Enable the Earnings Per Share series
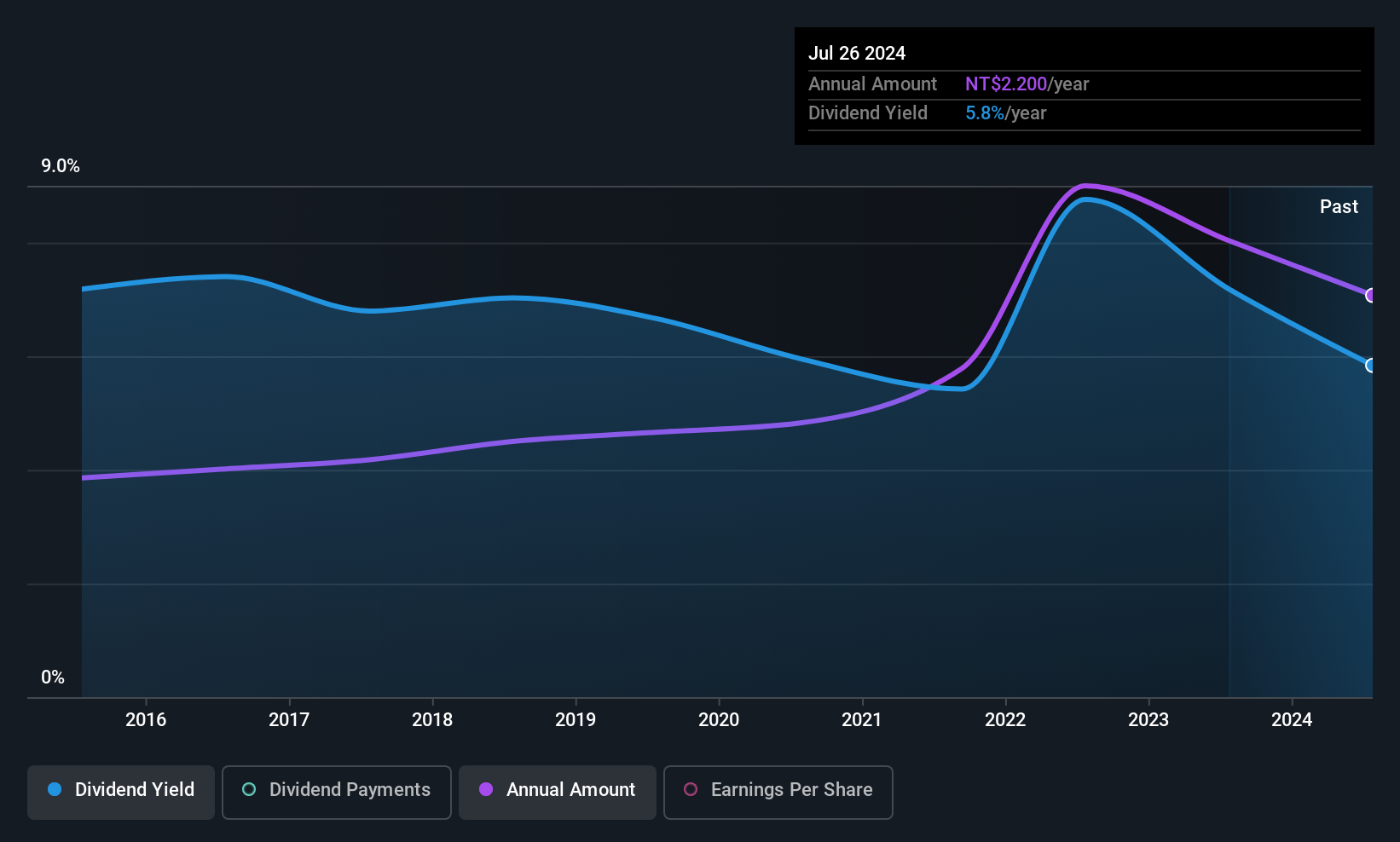Image resolution: width=1400 pixels, height=842 pixels. [x=778, y=793]
